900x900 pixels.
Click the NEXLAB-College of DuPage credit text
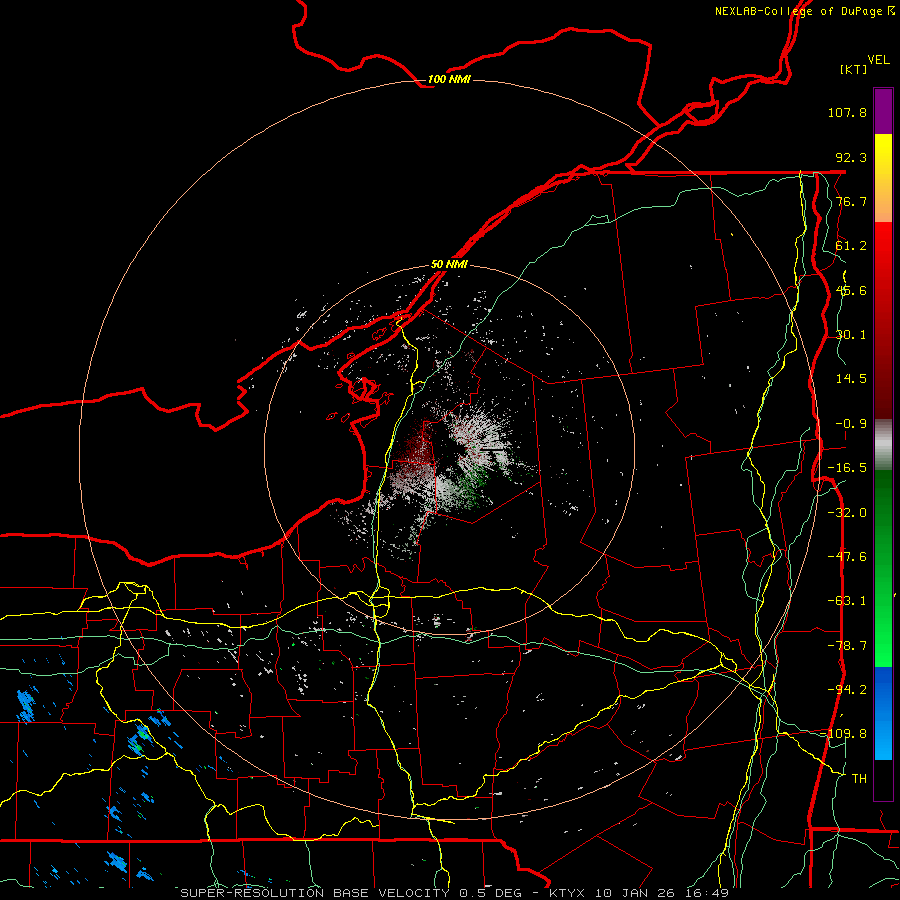tap(804, 11)
